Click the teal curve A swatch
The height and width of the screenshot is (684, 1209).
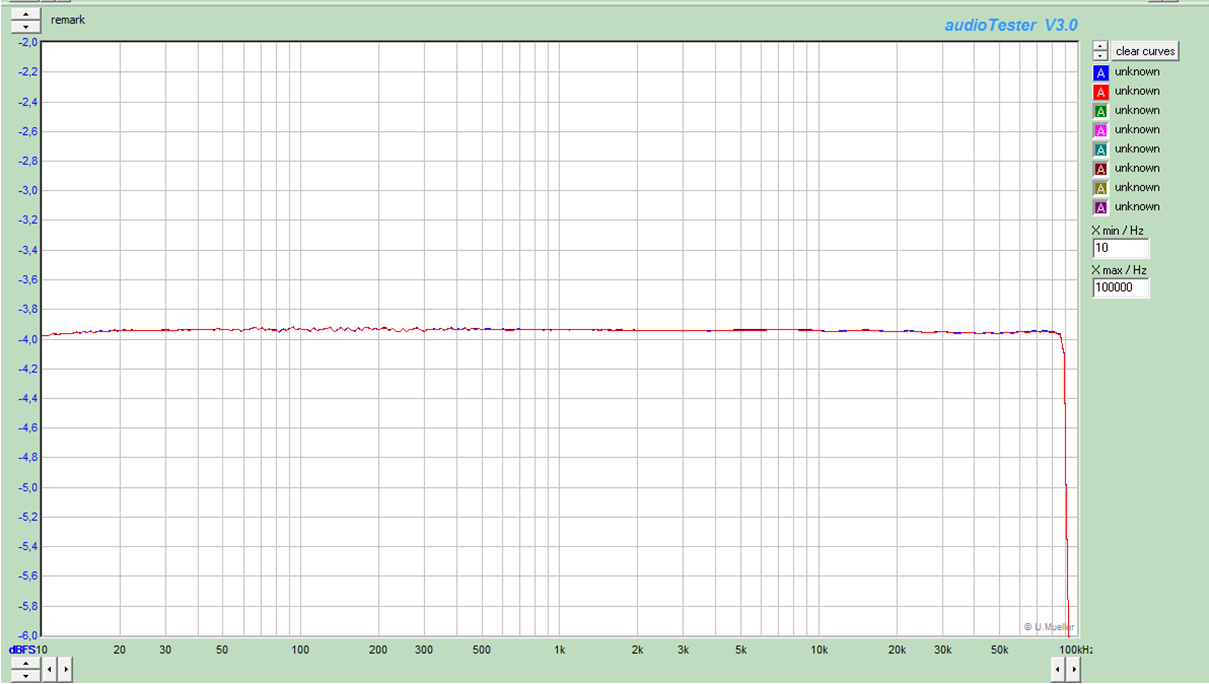point(1101,149)
